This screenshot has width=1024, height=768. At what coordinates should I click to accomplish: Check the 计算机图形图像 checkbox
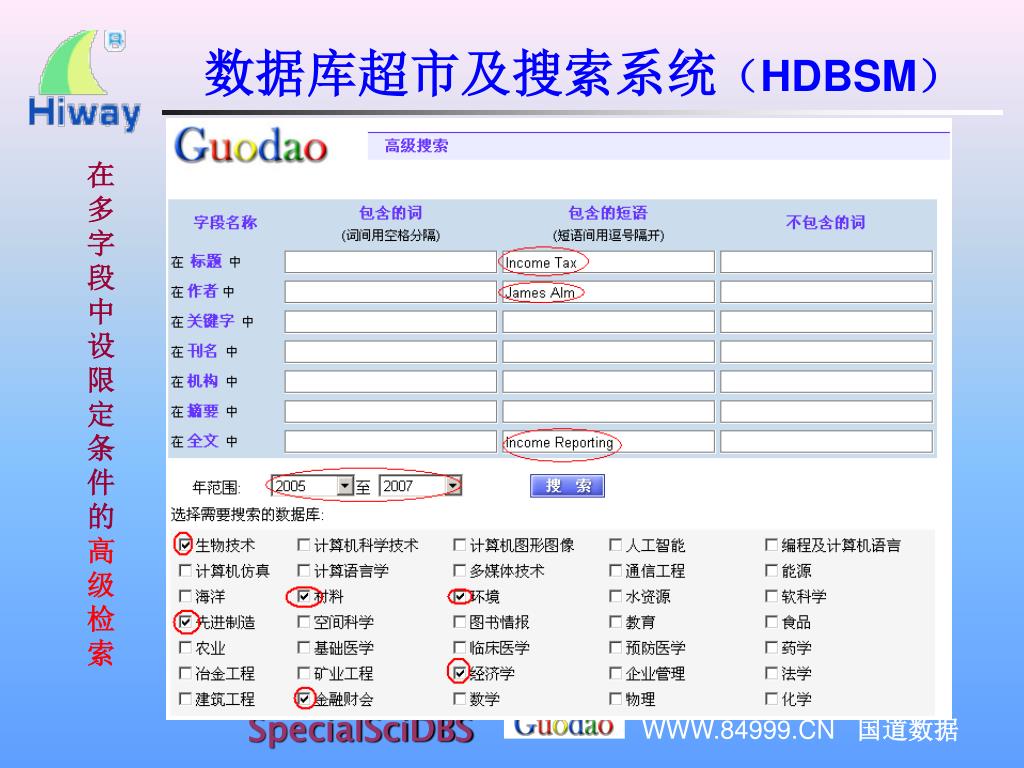coord(459,545)
